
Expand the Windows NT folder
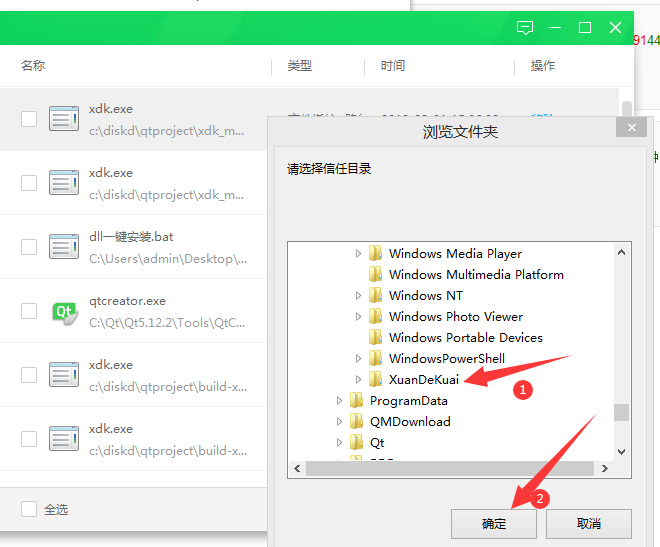[358, 296]
